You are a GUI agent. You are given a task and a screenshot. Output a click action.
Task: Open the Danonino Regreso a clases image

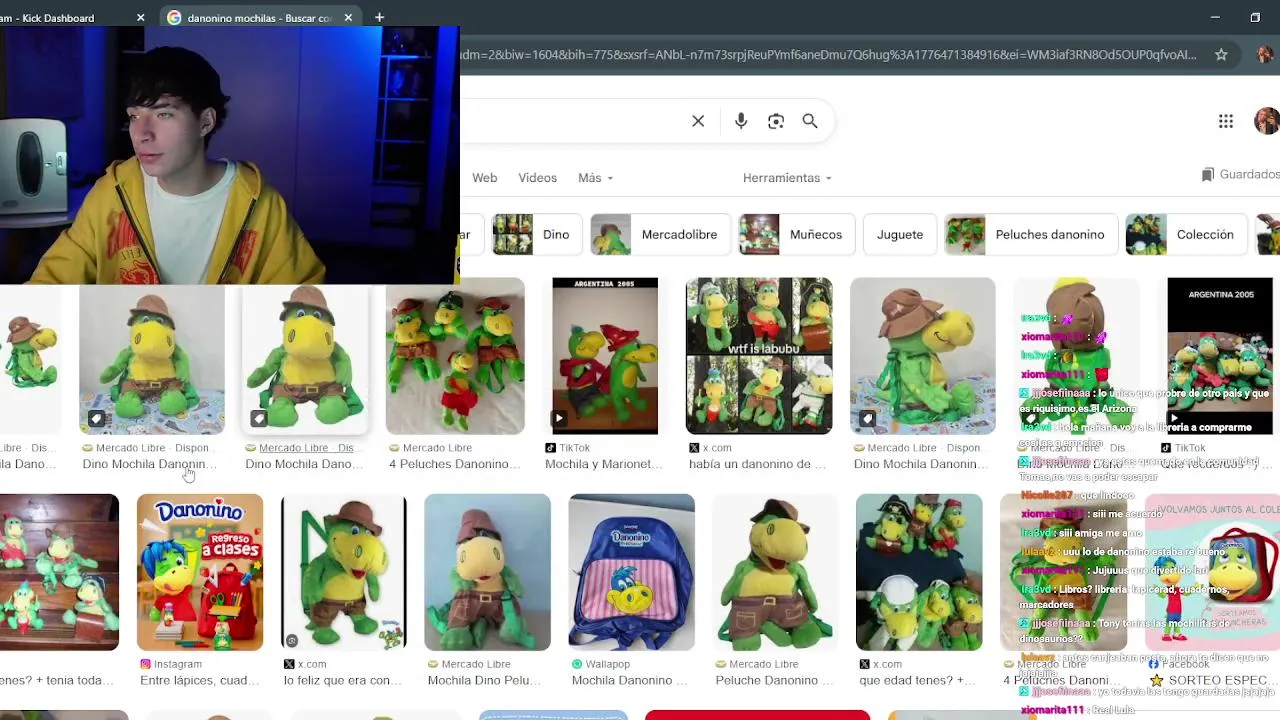[x=200, y=572]
